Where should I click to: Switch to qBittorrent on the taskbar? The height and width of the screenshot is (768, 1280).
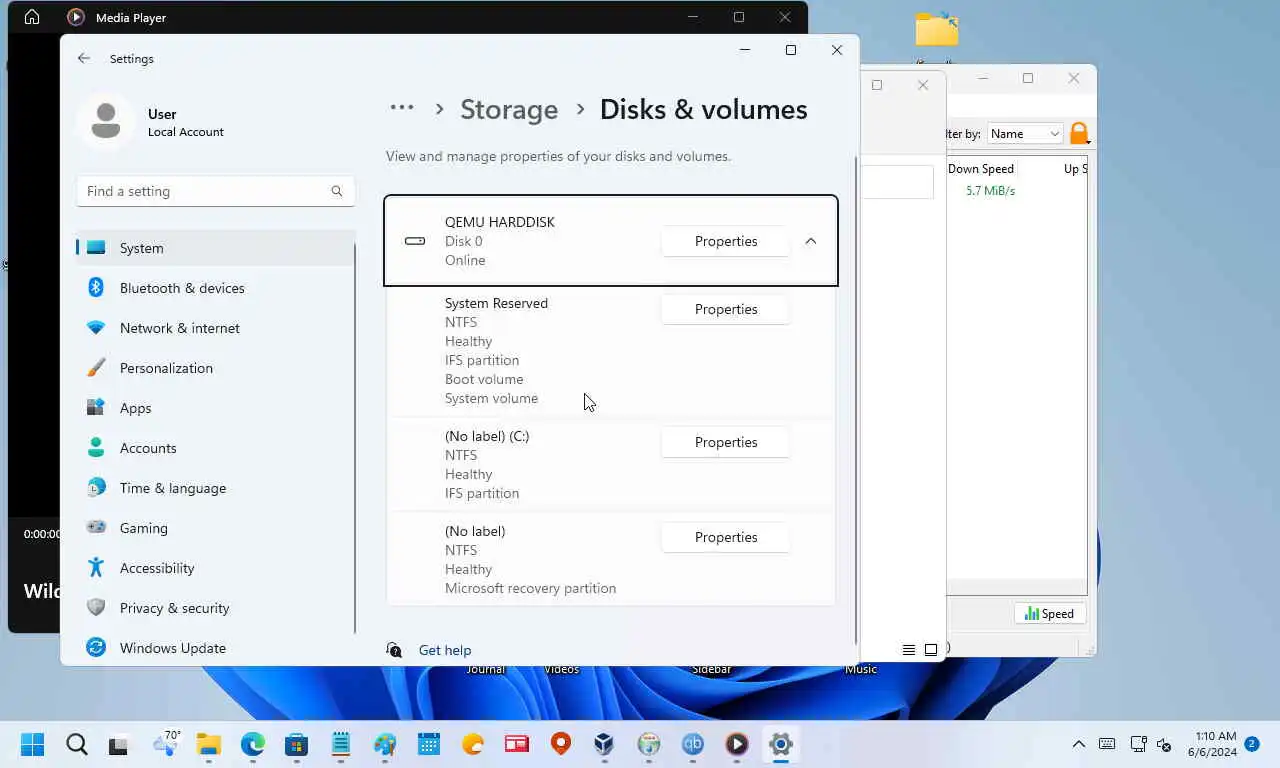tap(693, 744)
